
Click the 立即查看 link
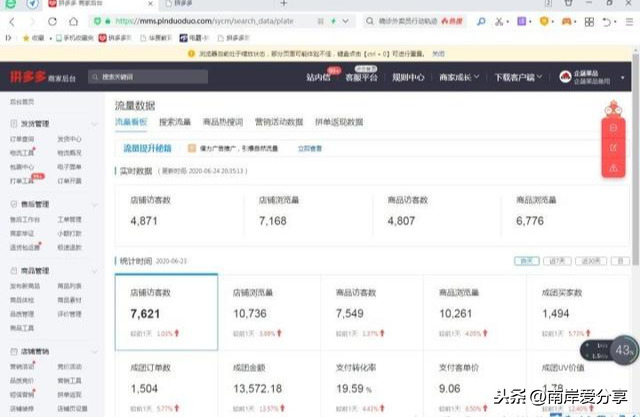pos(310,149)
